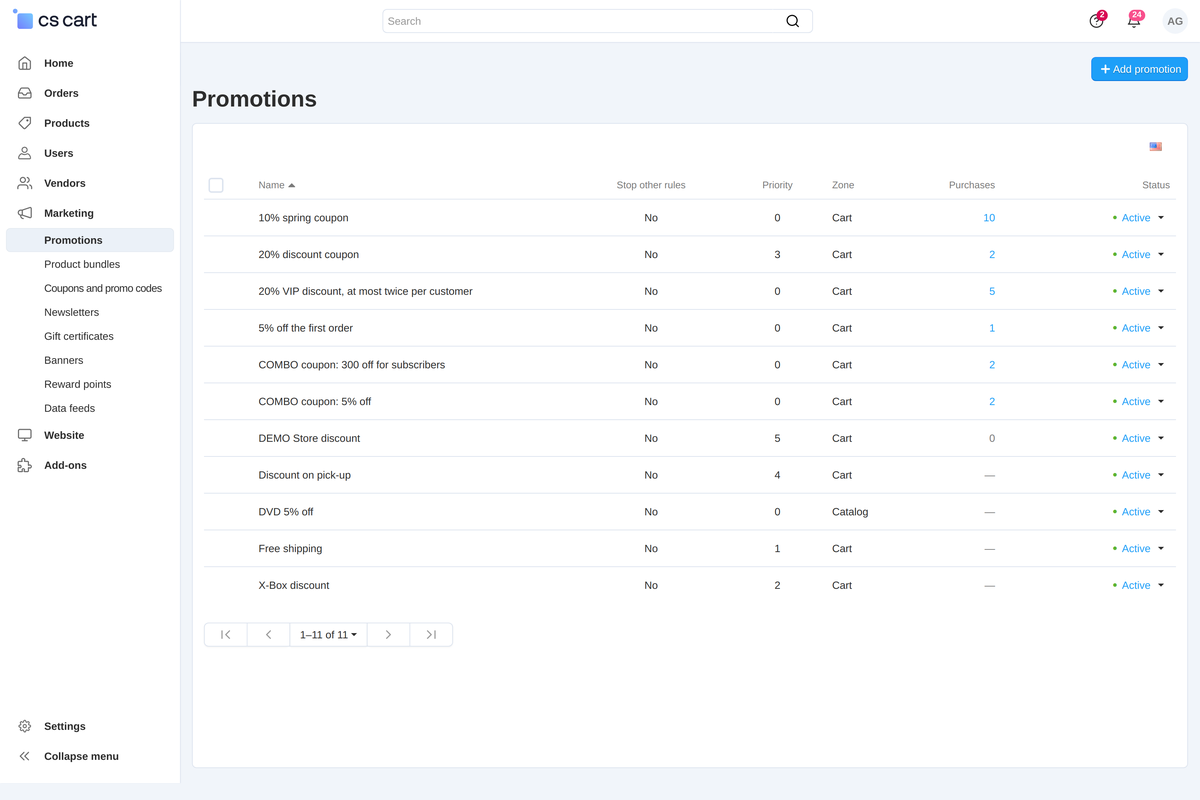Click the Website monitor icon
The image size is (1200, 800).
point(25,435)
